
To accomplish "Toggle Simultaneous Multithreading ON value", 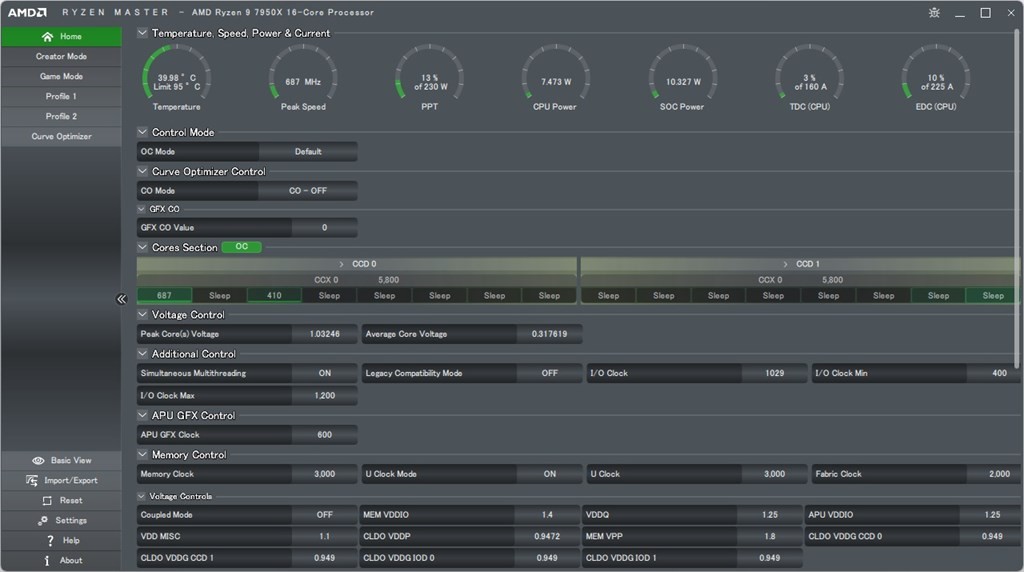I will click(x=324, y=373).
